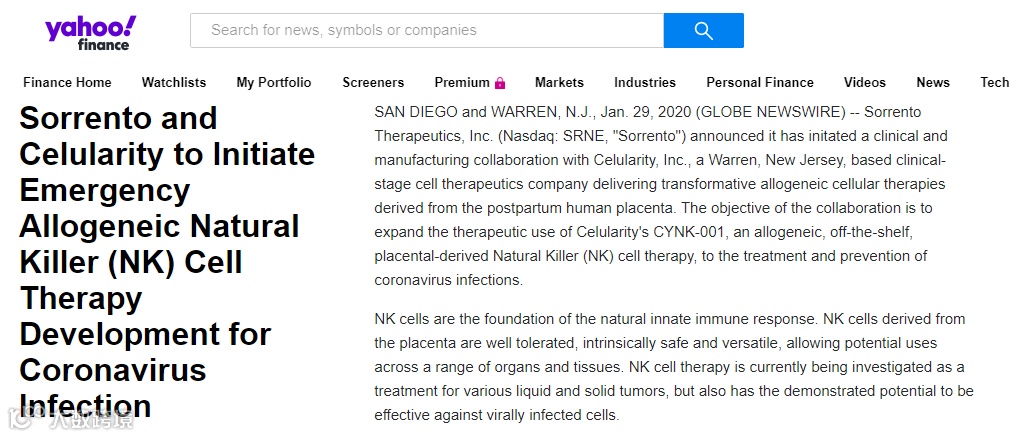Open the News section
The height and width of the screenshot is (437, 1021).
(933, 82)
